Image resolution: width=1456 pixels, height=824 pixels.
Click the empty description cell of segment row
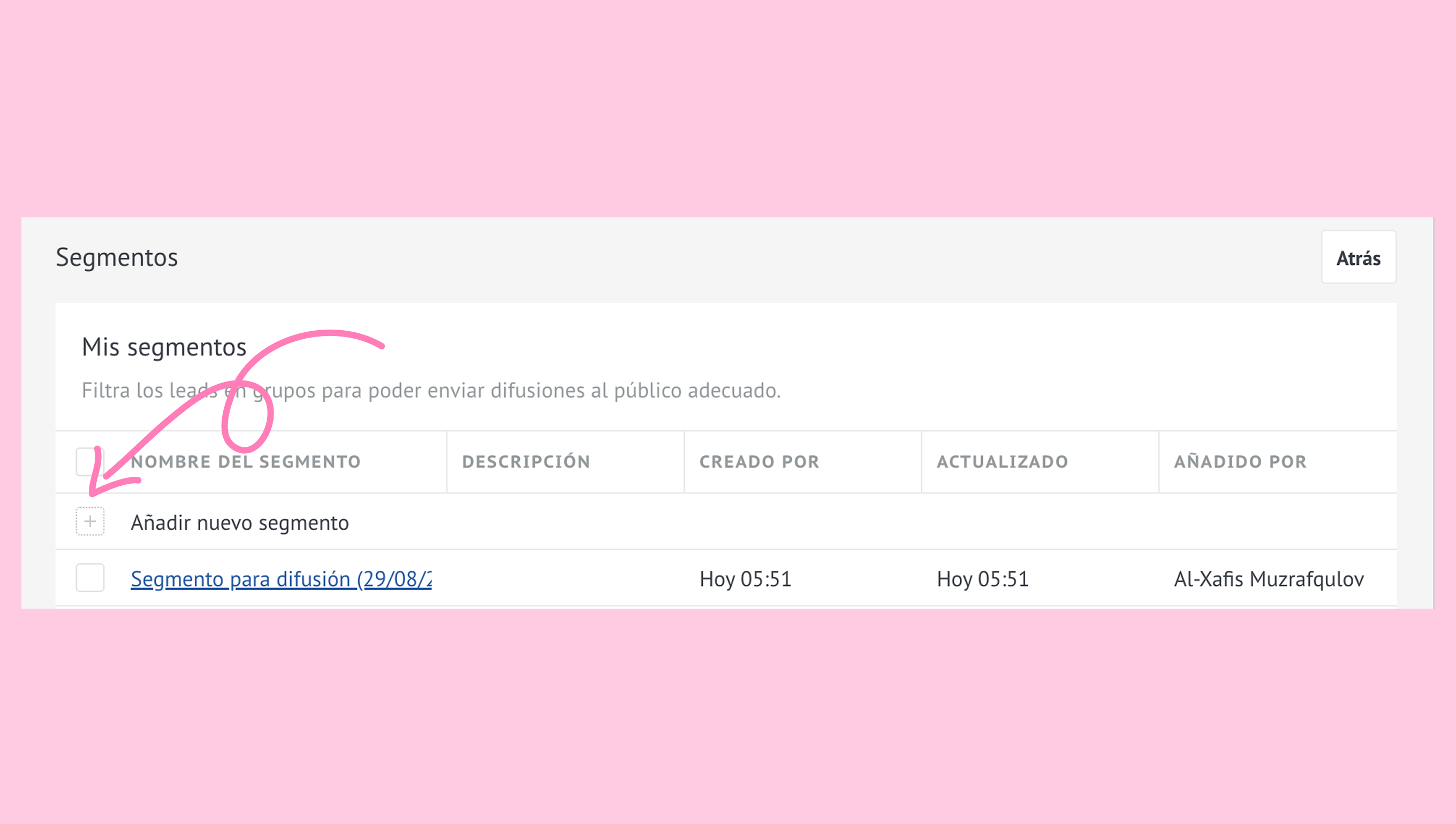565,579
